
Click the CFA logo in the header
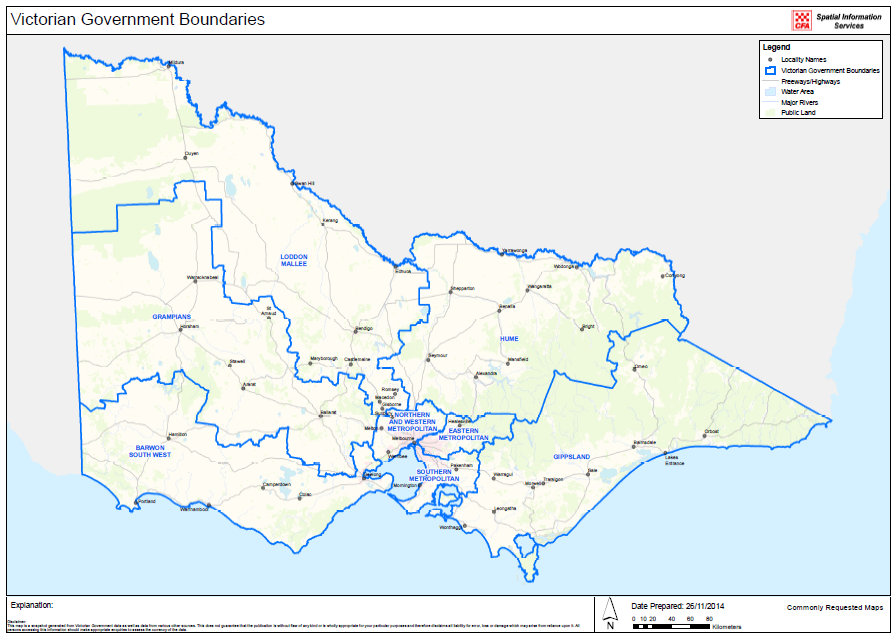click(801, 20)
